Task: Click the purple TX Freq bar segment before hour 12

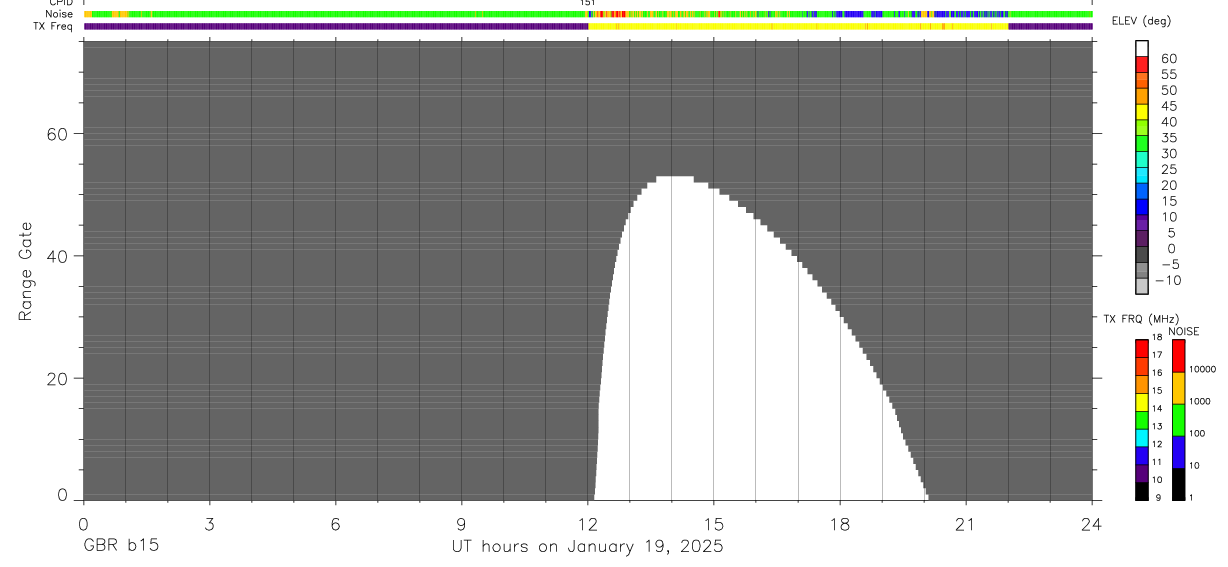Action: pos(336,27)
